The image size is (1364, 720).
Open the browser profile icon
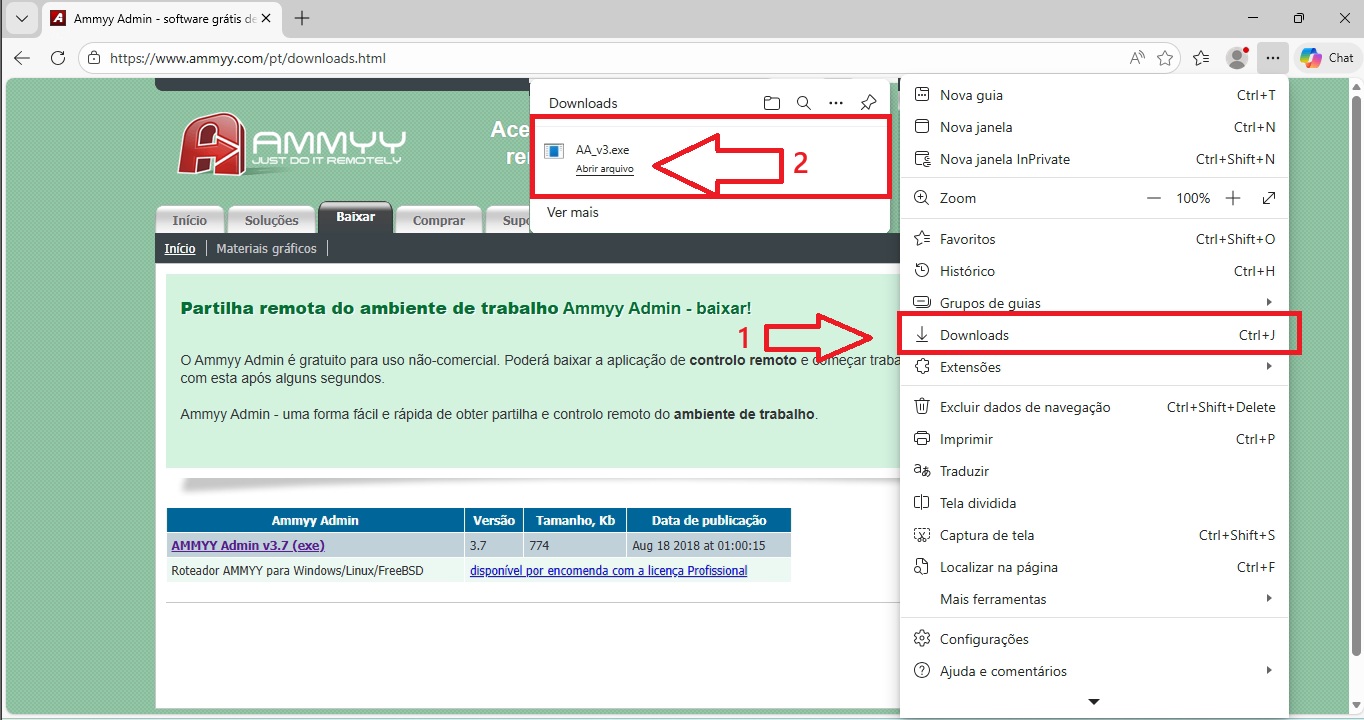[1238, 58]
